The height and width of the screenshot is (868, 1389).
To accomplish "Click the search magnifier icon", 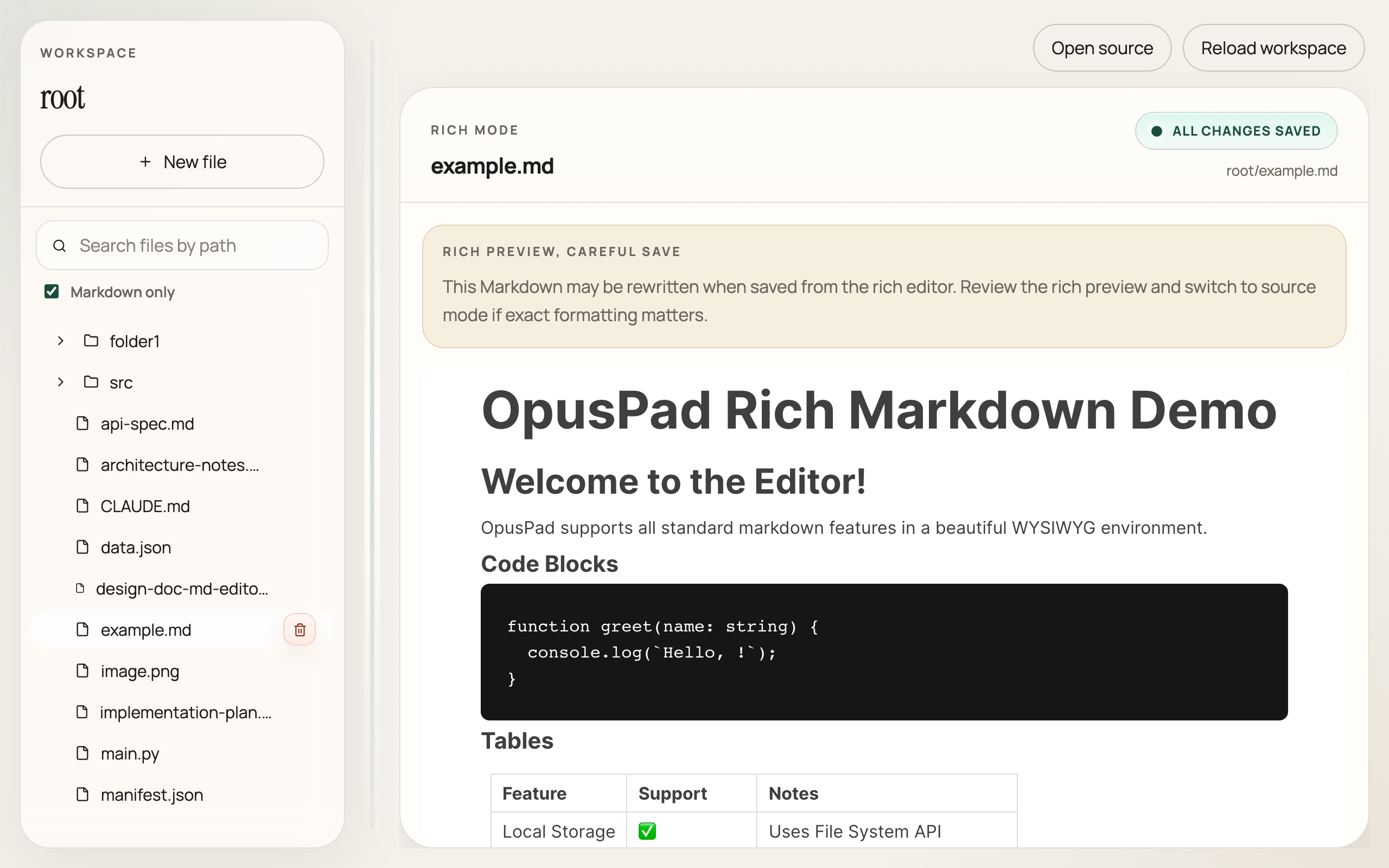I will (x=60, y=245).
